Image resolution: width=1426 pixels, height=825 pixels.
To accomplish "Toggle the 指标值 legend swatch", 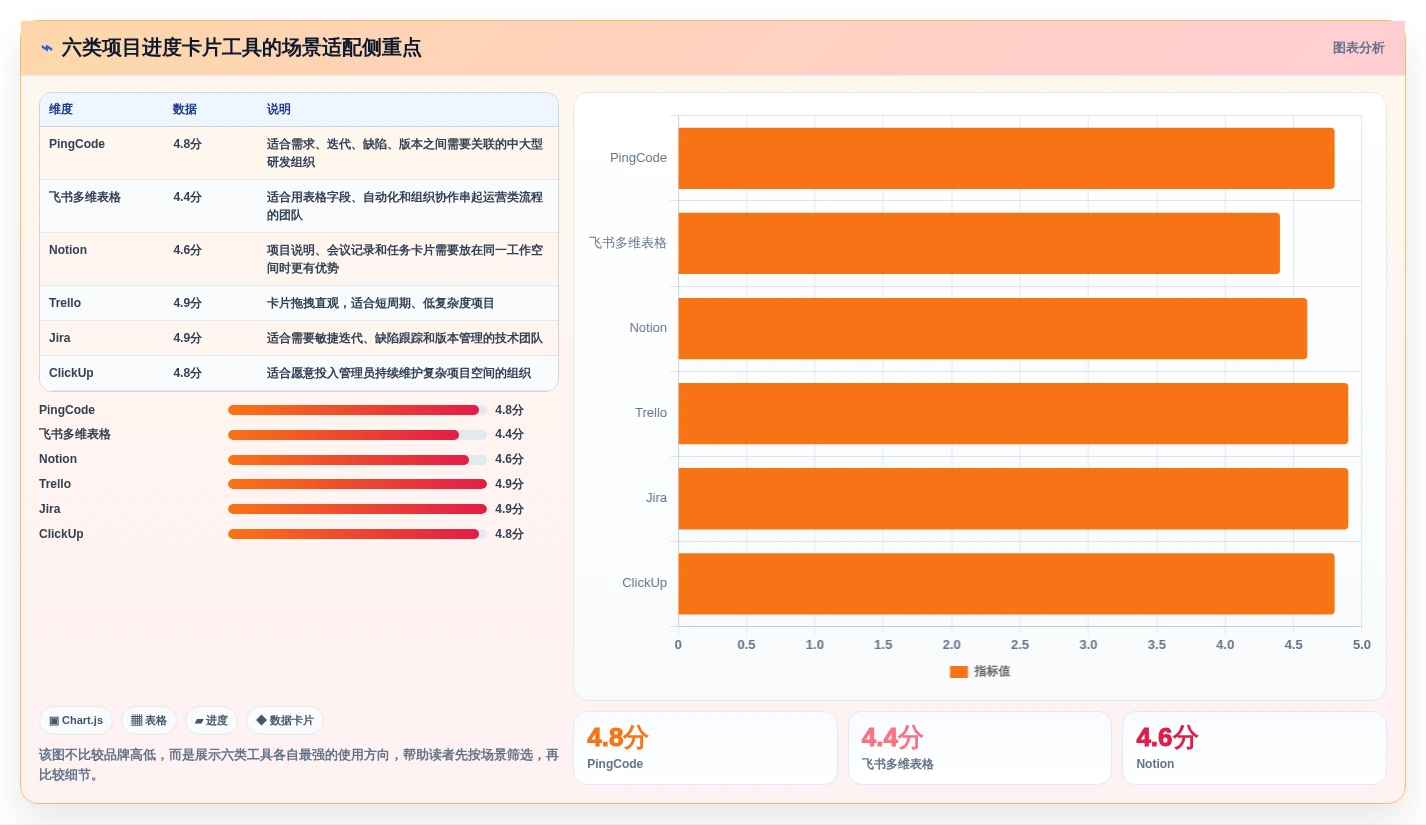I will (958, 672).
